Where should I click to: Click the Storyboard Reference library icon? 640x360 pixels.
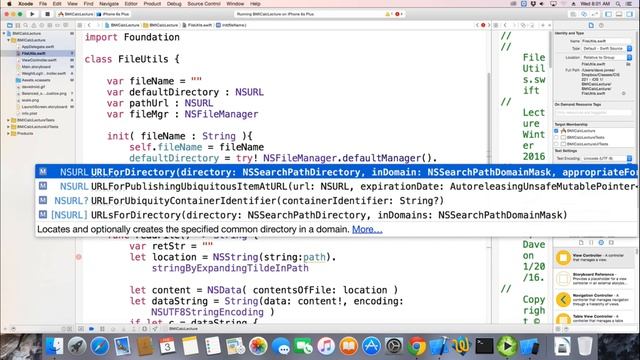[x=563, y=279]
